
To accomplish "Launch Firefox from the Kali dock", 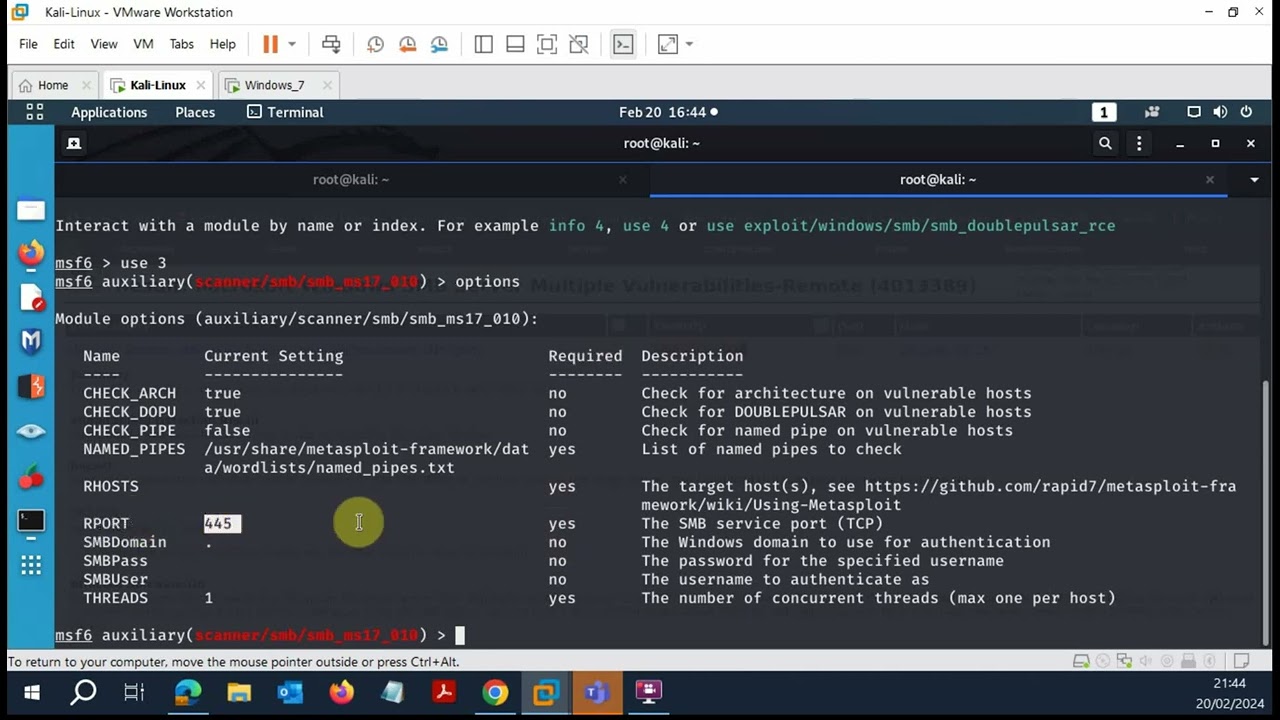I will pyautogui.click(x=31, y=252).
